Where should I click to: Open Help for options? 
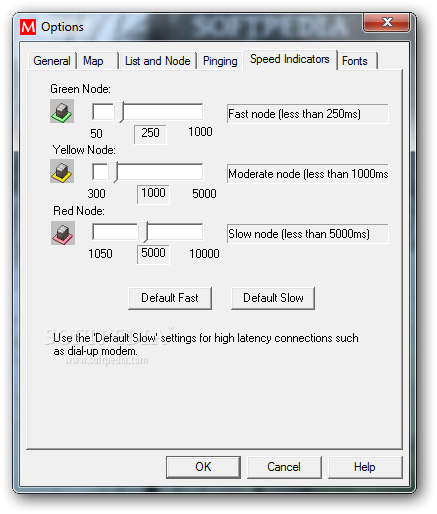(x=365, y=467)
